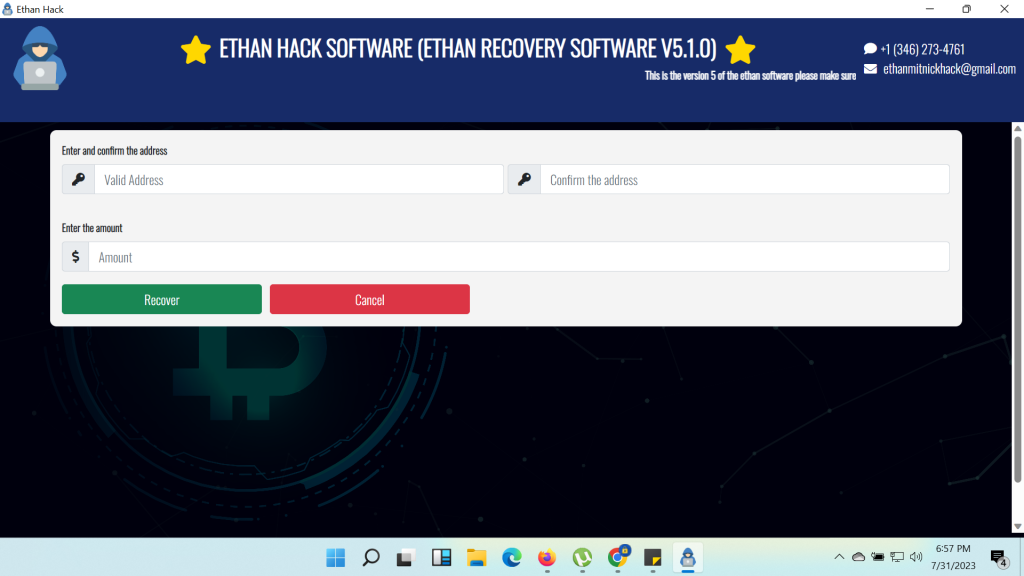Click the hacker avatar logo in header
This screenshot has height=576, width=1024.
pyautogui.click(x=40, y=59)
